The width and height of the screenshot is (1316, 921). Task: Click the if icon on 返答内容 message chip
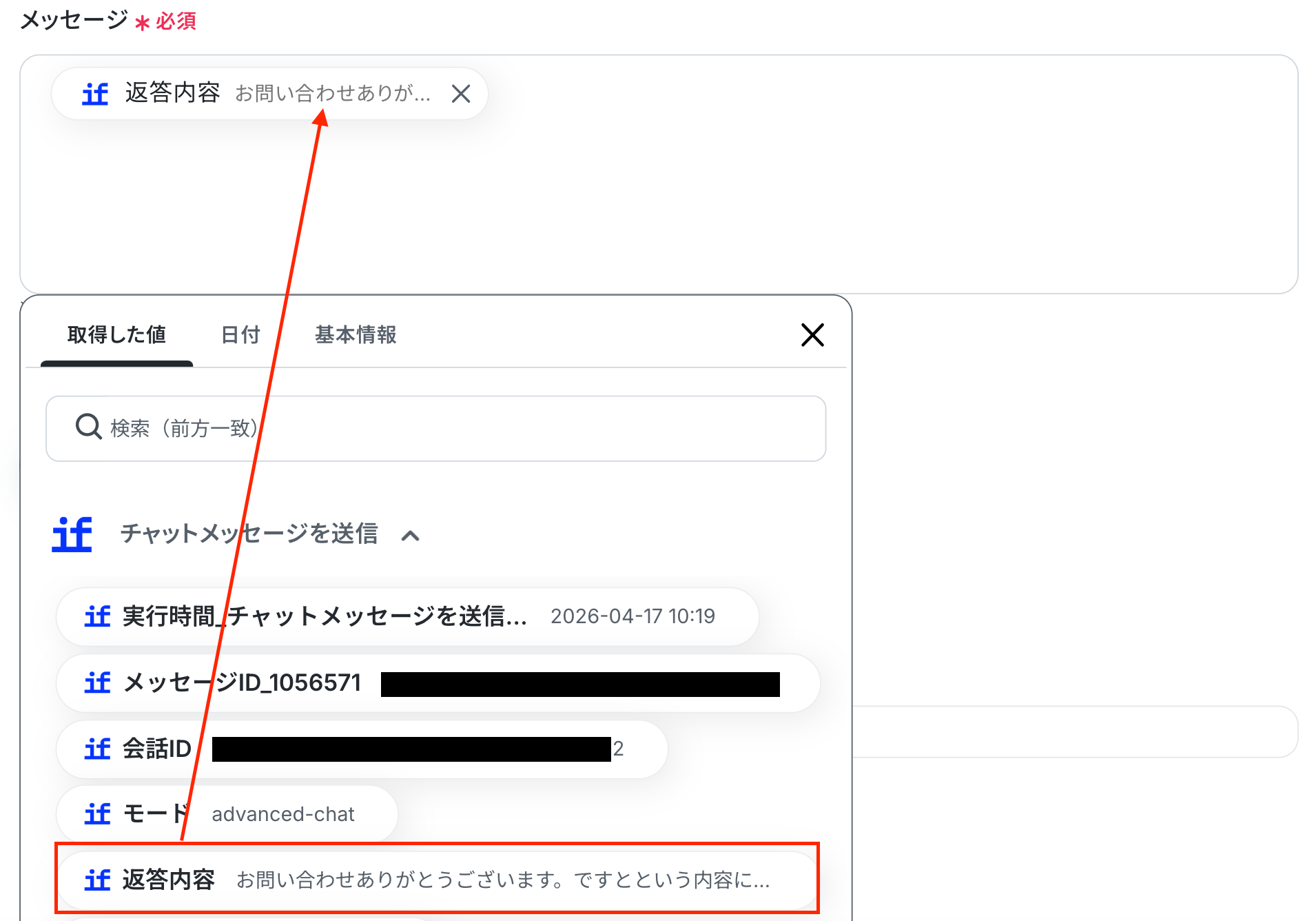pos(95,94)
